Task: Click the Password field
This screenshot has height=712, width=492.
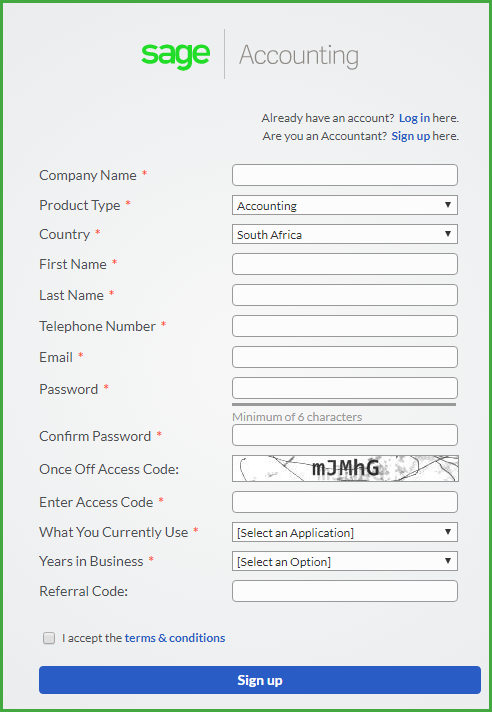Action: 345,388
